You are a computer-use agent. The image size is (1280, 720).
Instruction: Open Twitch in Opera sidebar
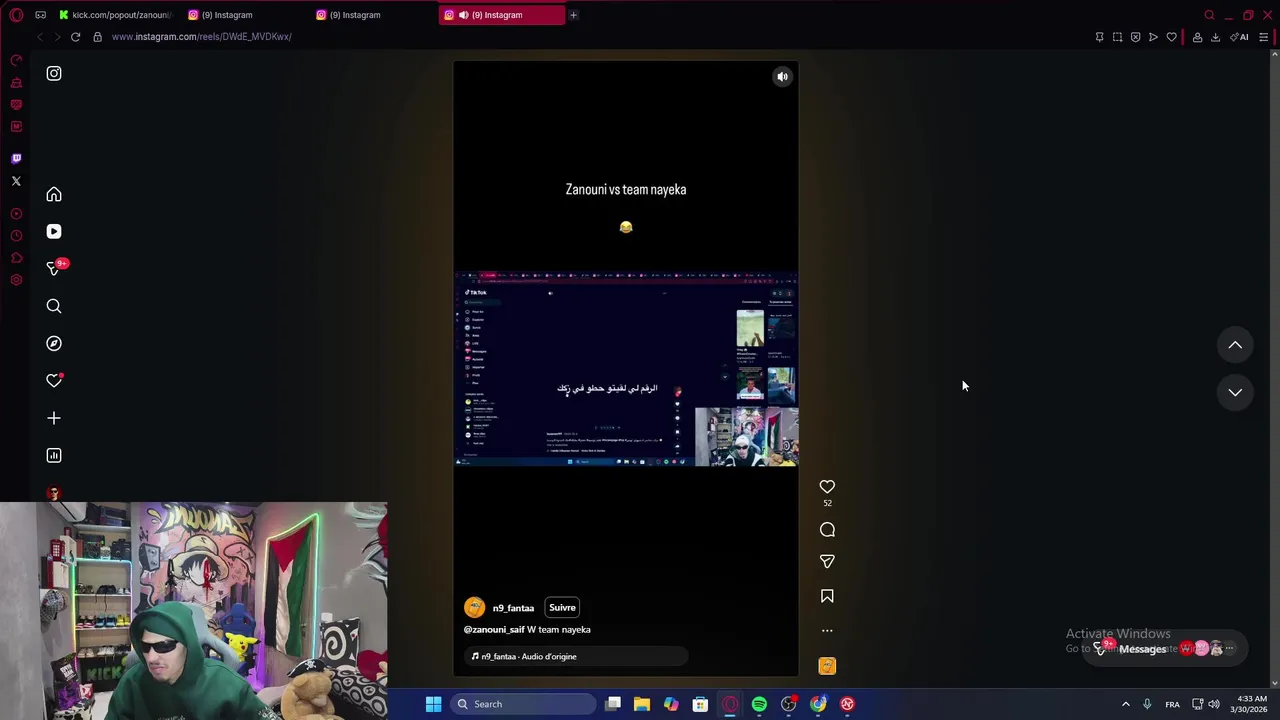pos(16,158)
